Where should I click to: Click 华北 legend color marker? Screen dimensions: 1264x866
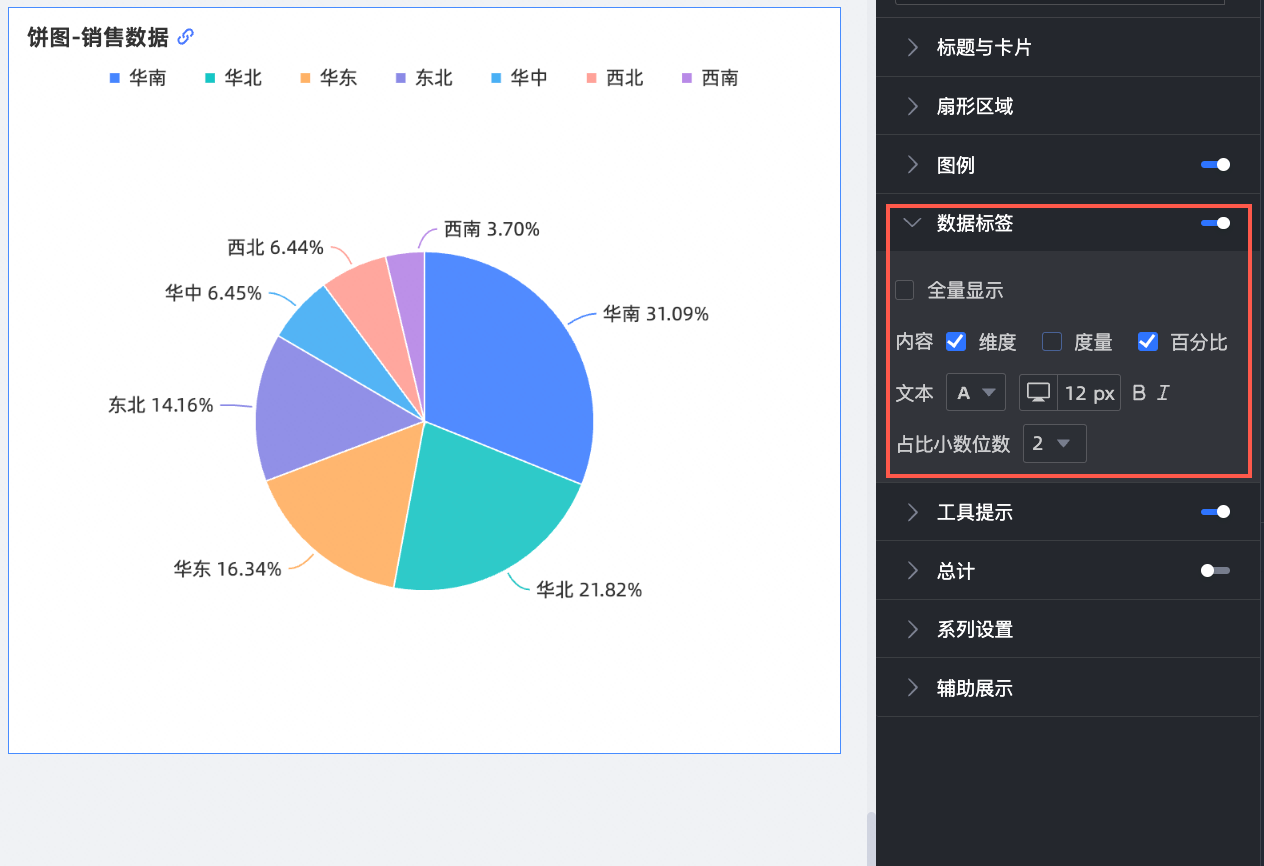(x=210, y=78)
